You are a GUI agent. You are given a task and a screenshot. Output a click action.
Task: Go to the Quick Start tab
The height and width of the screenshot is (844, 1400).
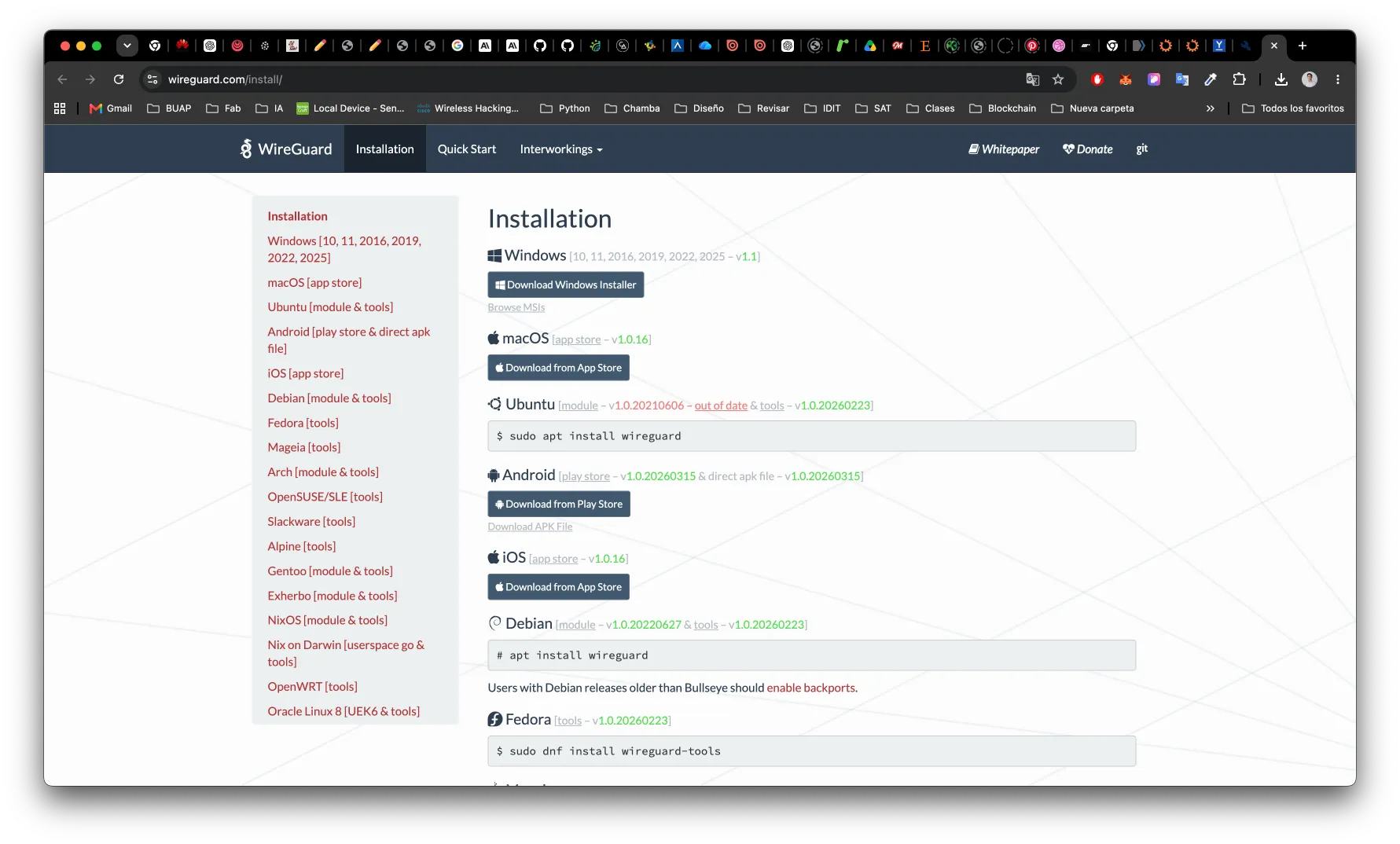467,149
